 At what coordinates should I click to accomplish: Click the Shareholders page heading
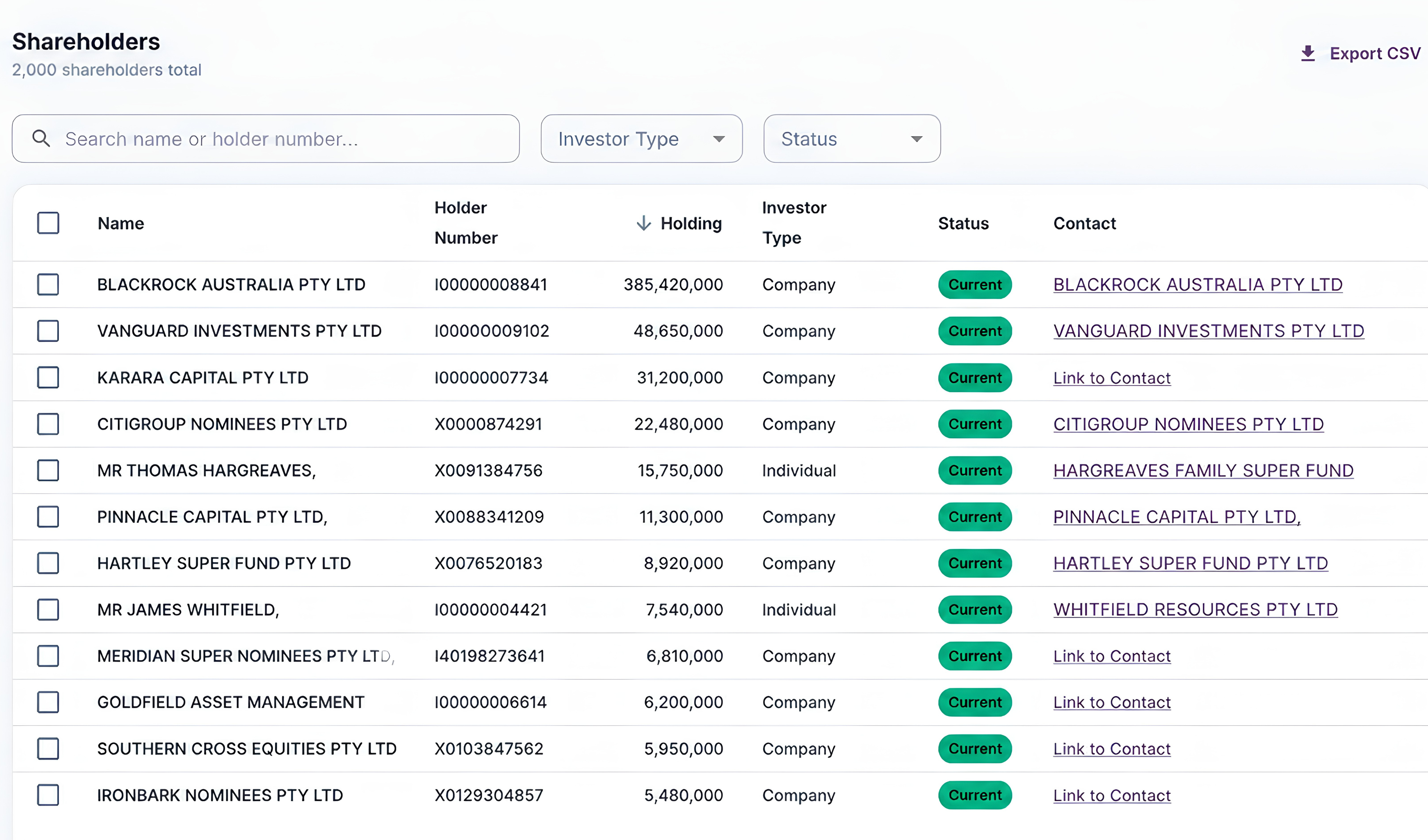tap(86, 41)
